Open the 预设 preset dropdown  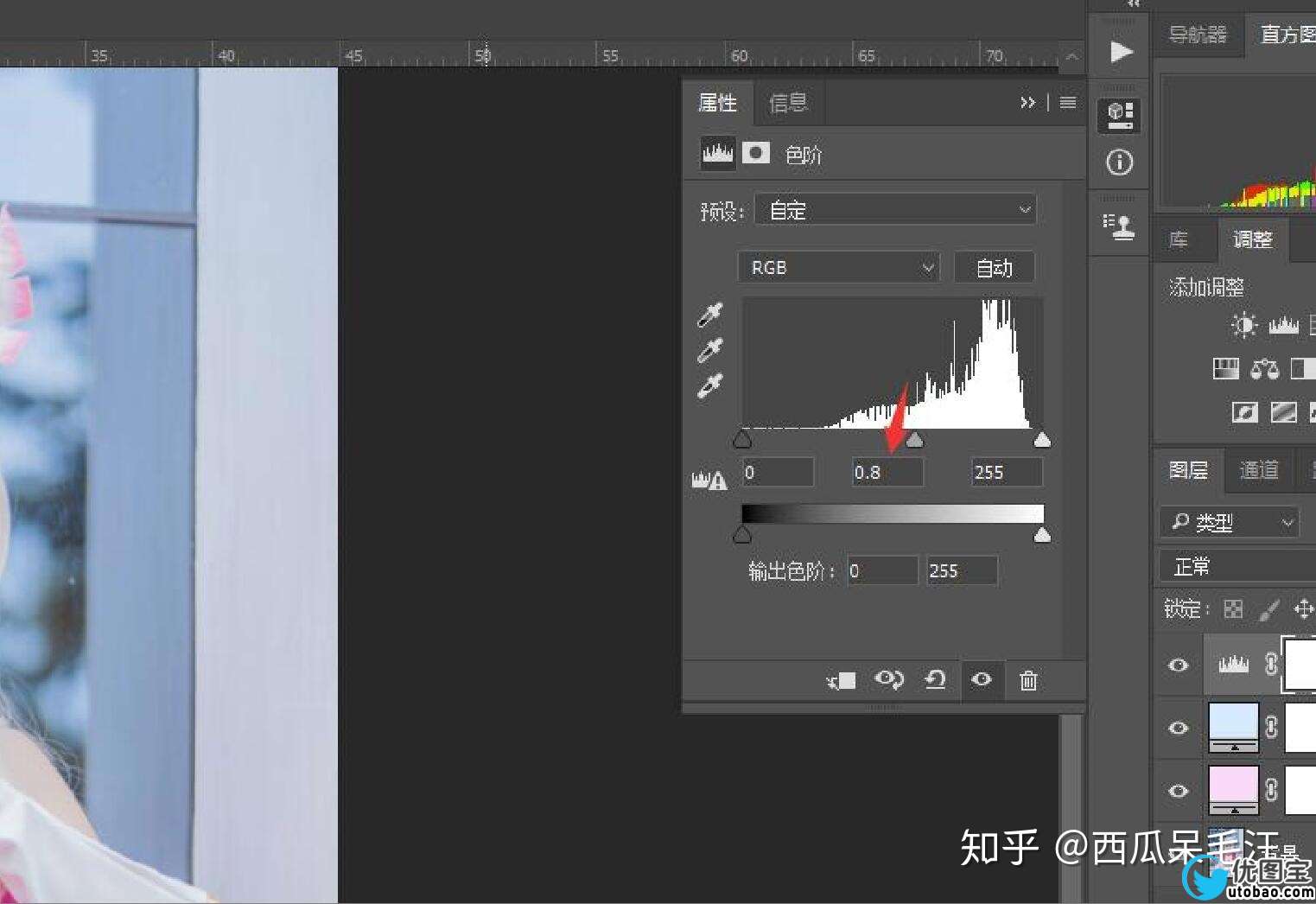click(x=895, y=210)
